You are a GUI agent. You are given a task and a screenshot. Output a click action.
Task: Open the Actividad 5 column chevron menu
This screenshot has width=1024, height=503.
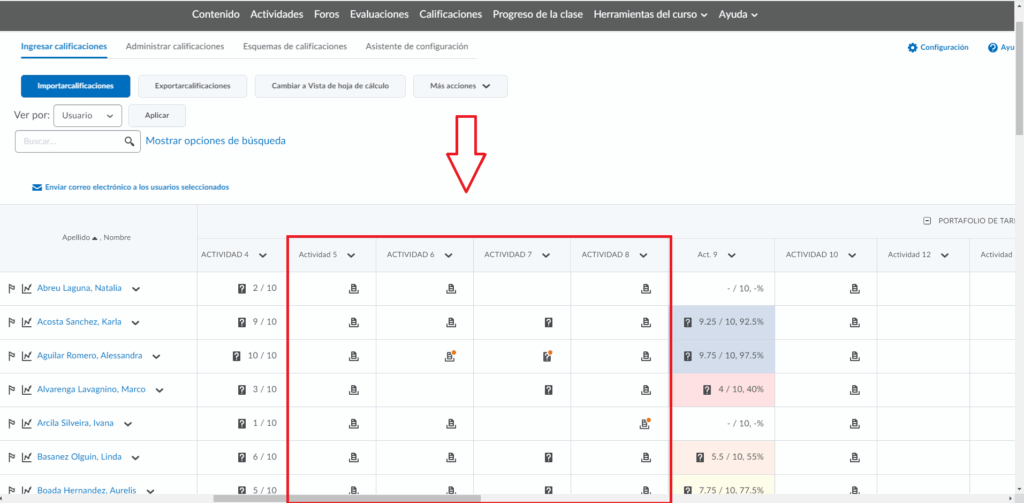pyautogui.click(x=351, y=255)
